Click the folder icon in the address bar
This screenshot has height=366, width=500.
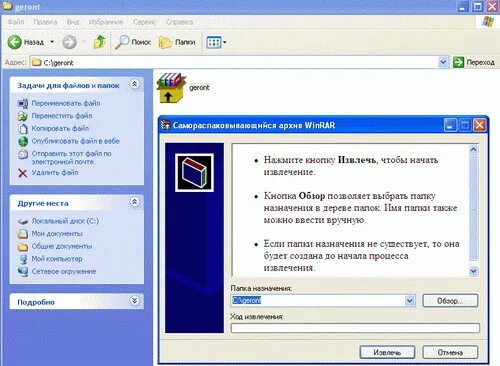(36, 62)
